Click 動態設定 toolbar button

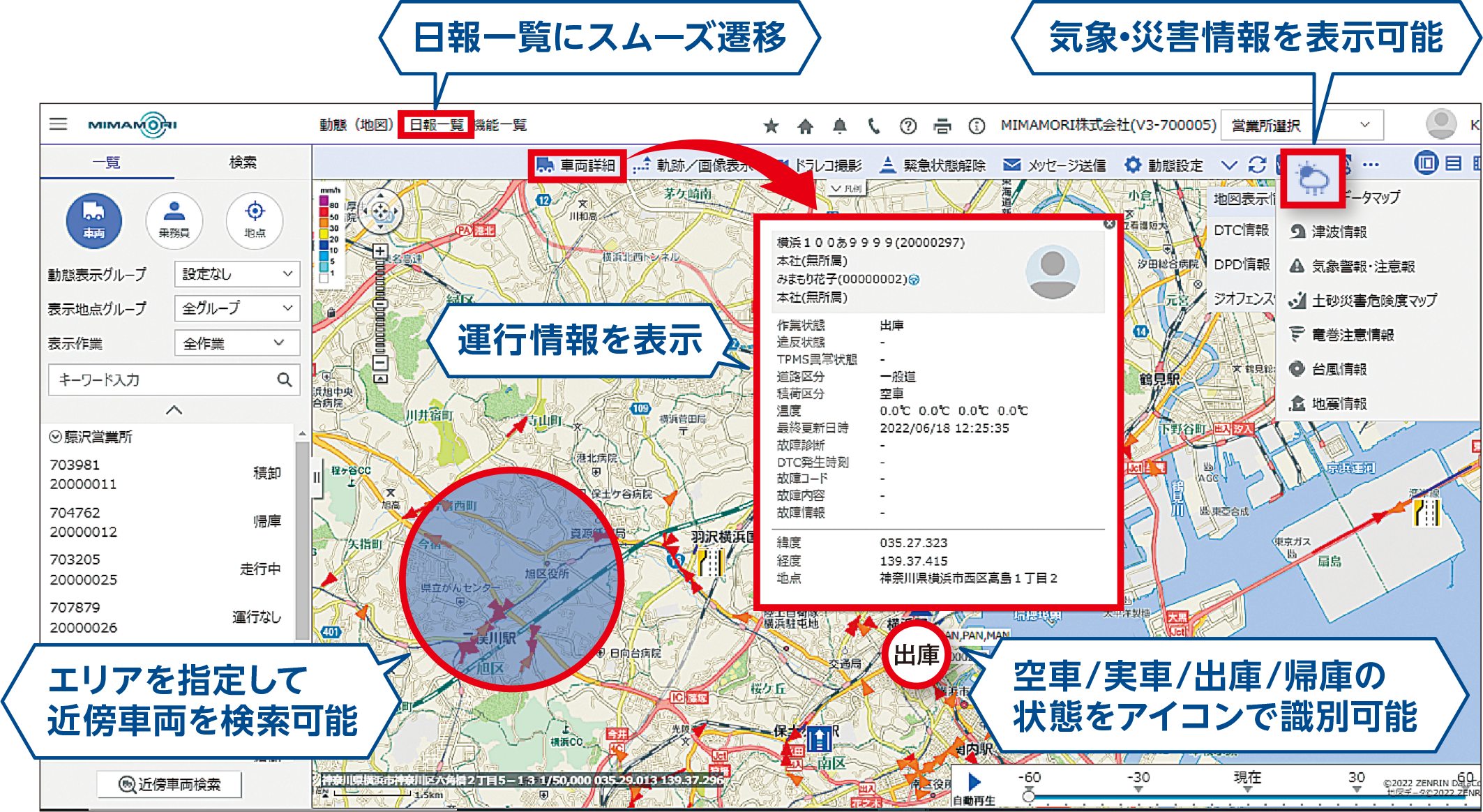pos(1164,165)
